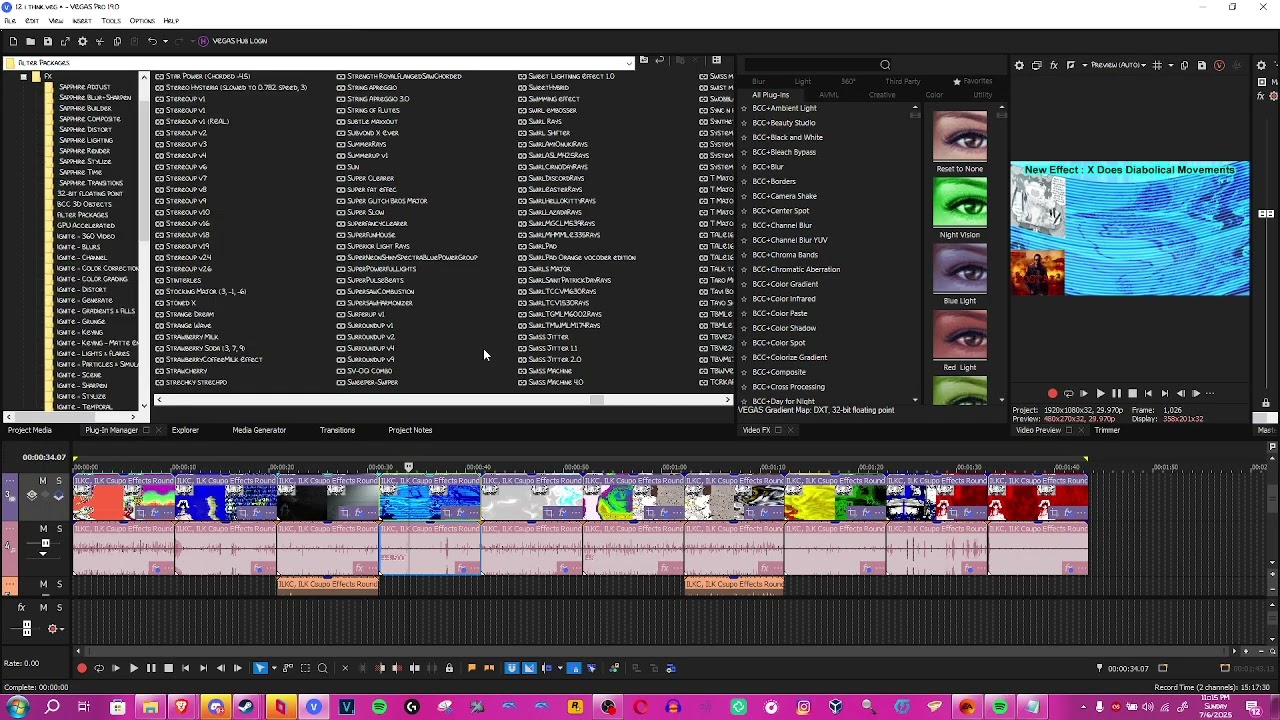This screenshot has width=1280, height=720.
Task: Adjust audio track 4 volume slider
Action: tap(44, 543)
